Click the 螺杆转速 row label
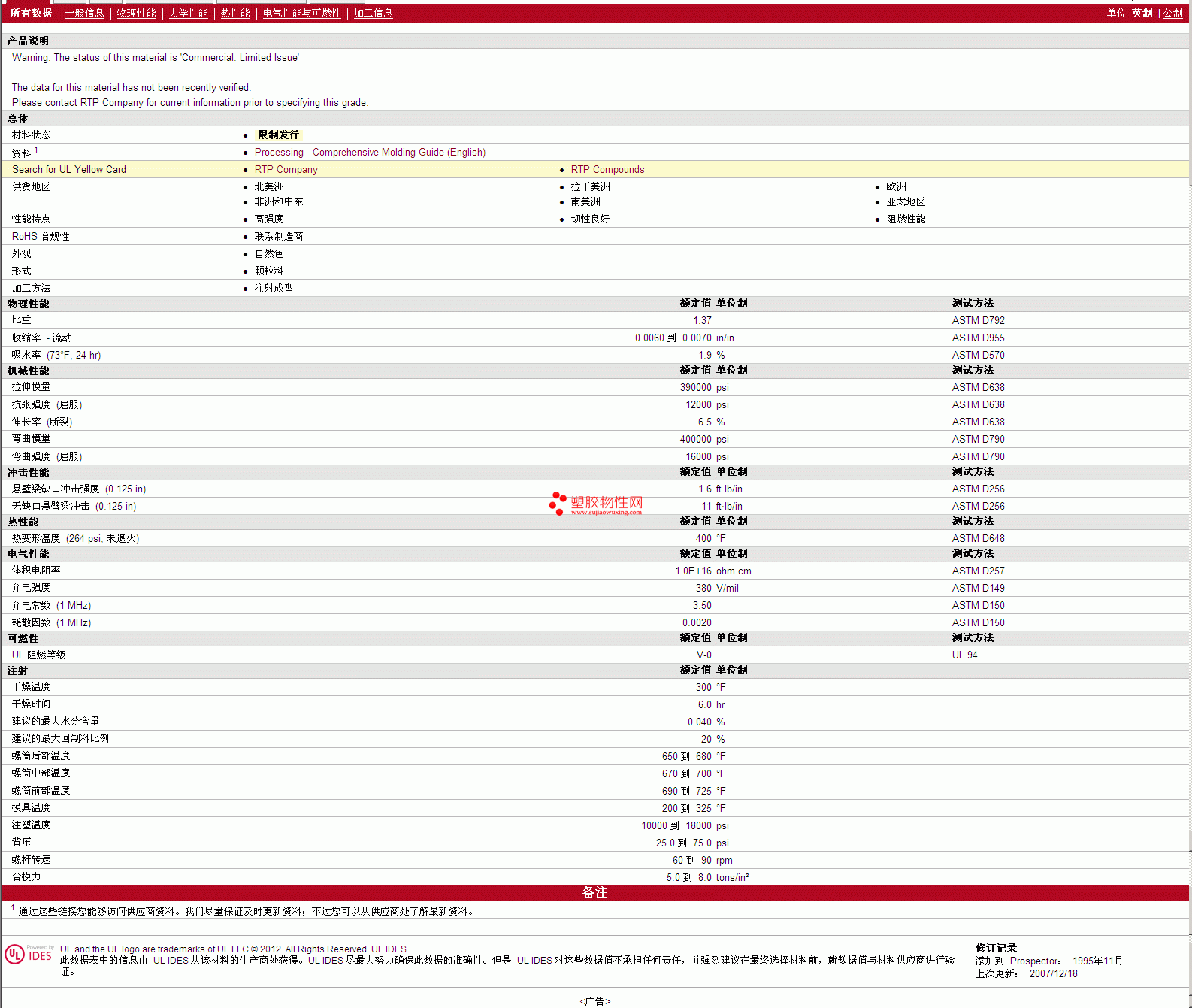1192x1008 pixels. click(x=31, y=860)
